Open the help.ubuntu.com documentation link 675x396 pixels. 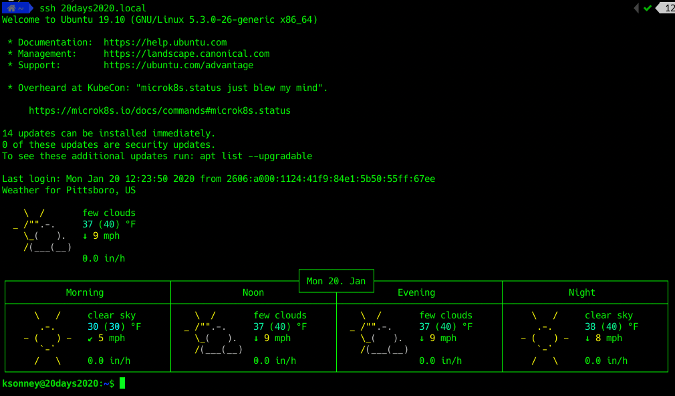click(165, 42)
